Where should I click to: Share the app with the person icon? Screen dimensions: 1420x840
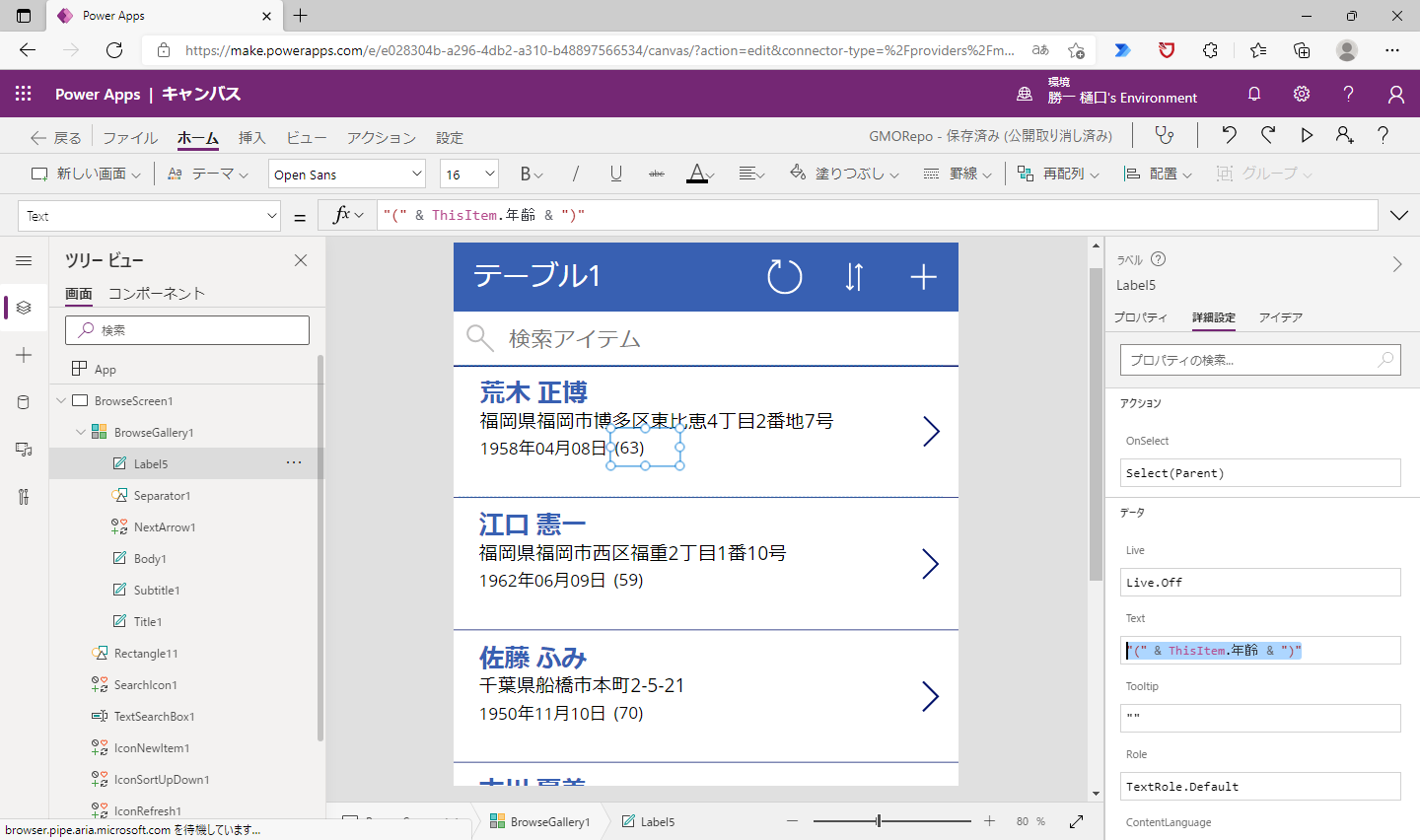pos(1344,135)
